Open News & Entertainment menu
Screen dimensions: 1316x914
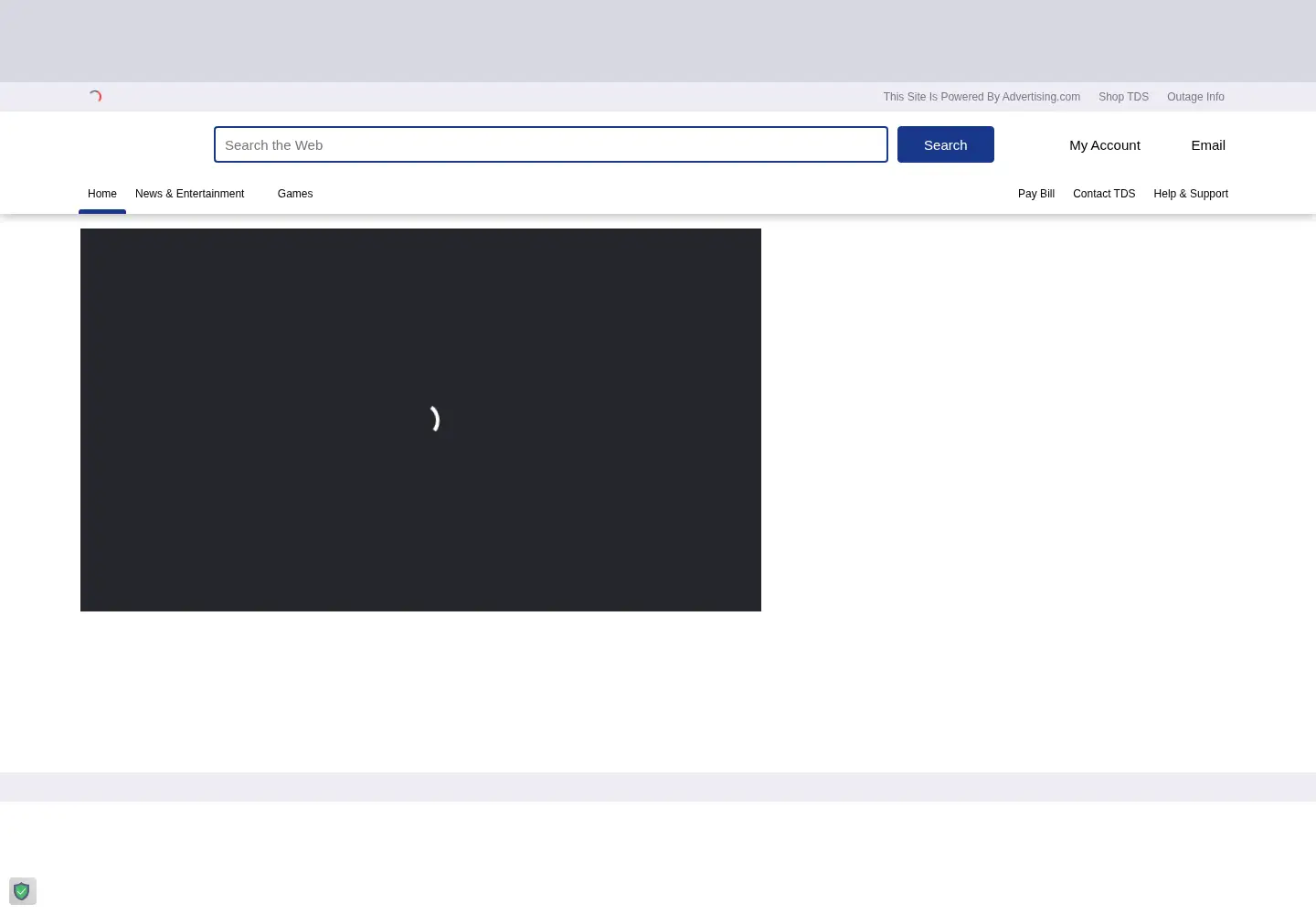click(189, 194)
